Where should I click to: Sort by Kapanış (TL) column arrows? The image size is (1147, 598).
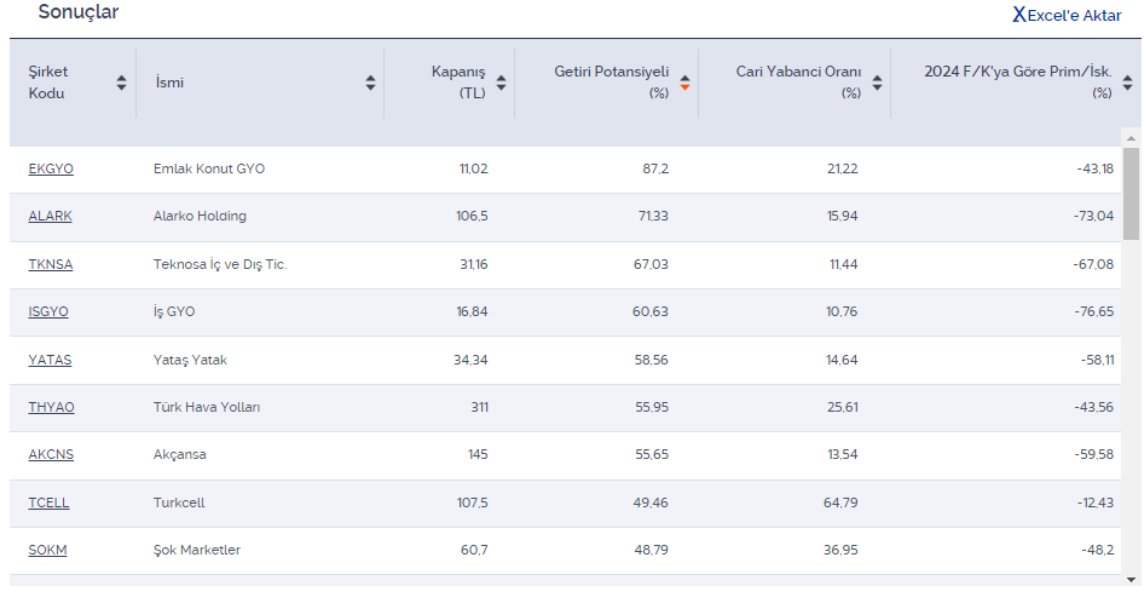[x=501, y=83]
